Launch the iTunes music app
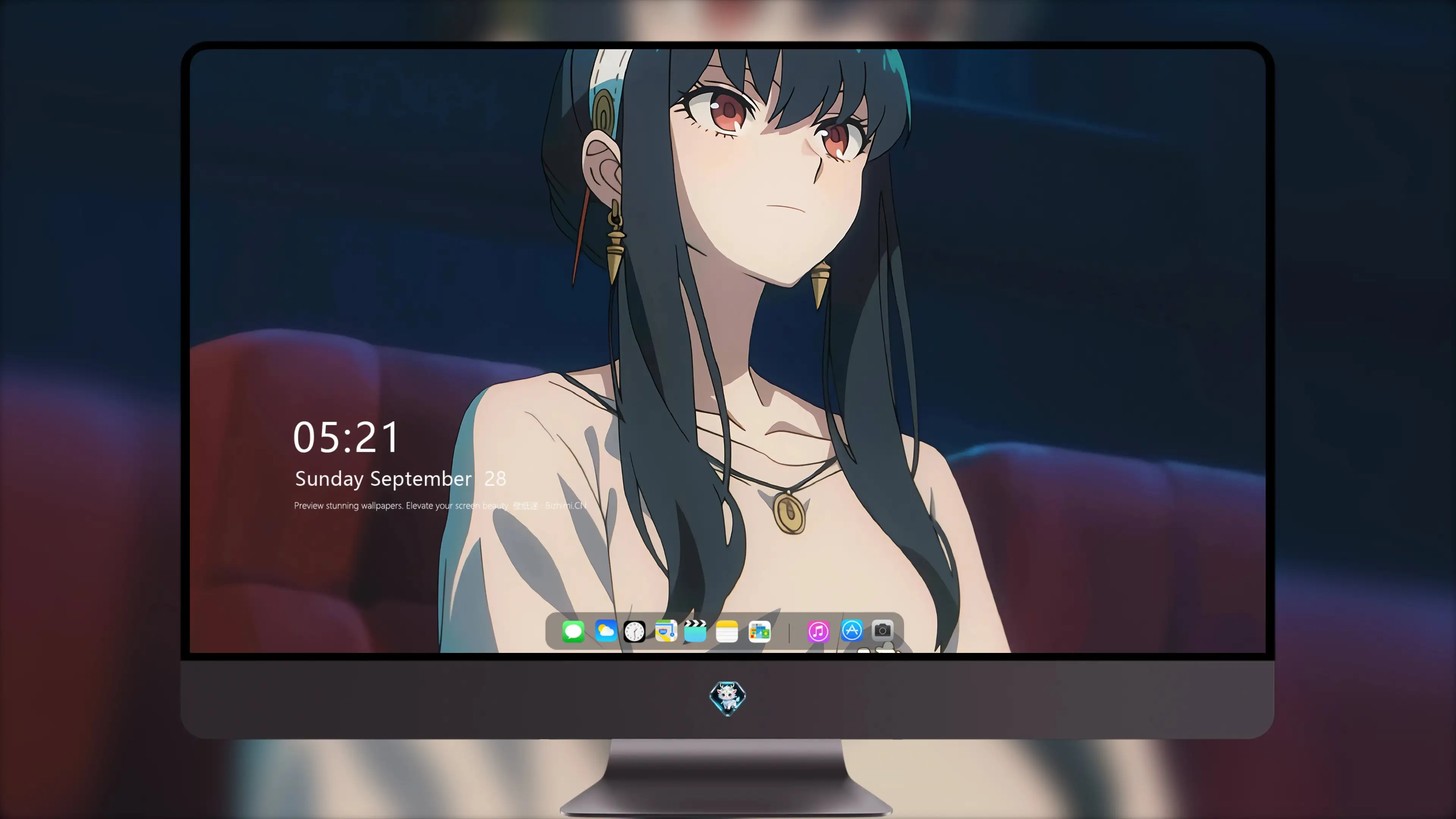This screenshot has width=1456, height=819. pyautogui.click(x=819, y=631)
